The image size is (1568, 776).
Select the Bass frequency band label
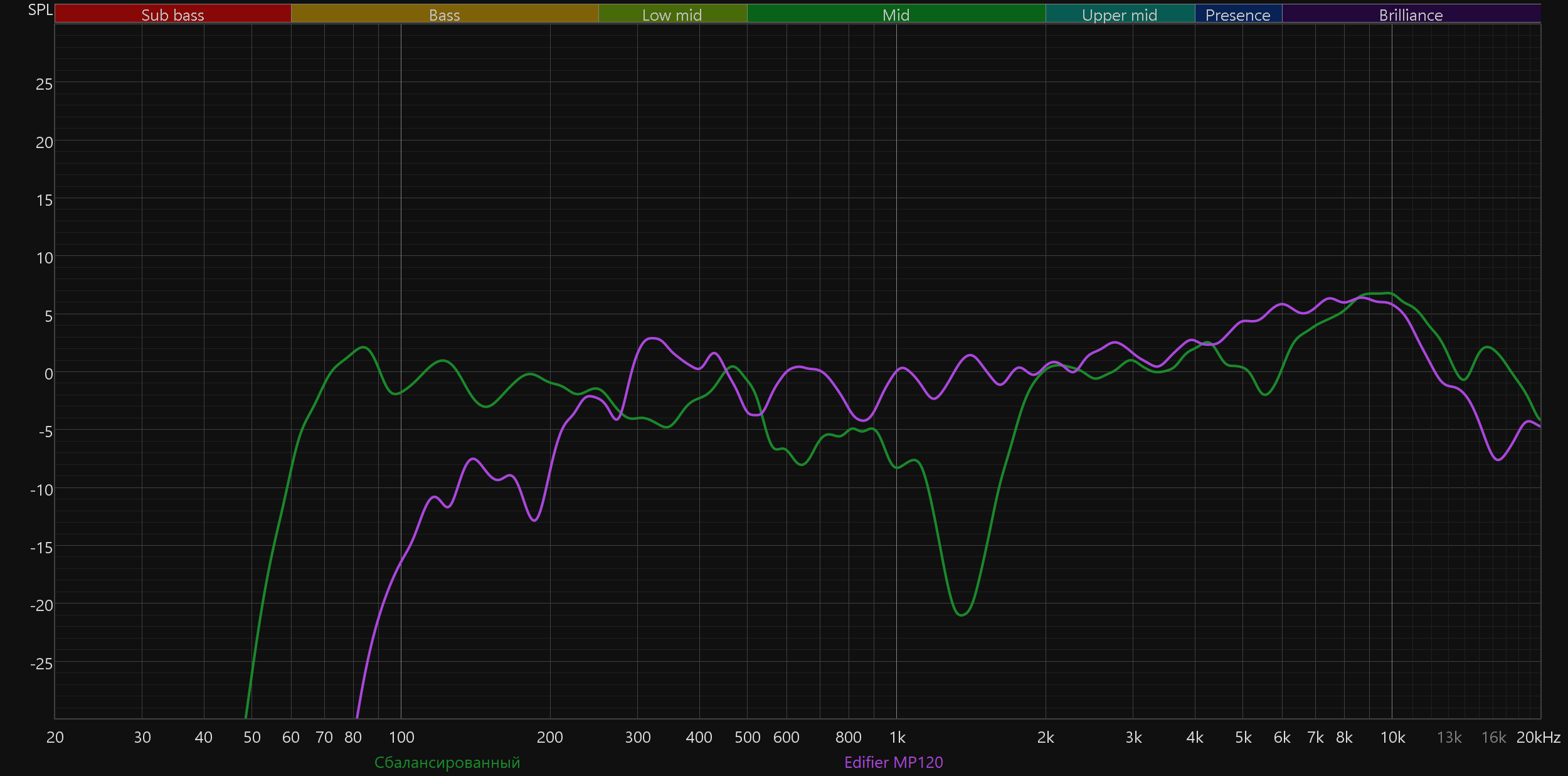[444, 14]
